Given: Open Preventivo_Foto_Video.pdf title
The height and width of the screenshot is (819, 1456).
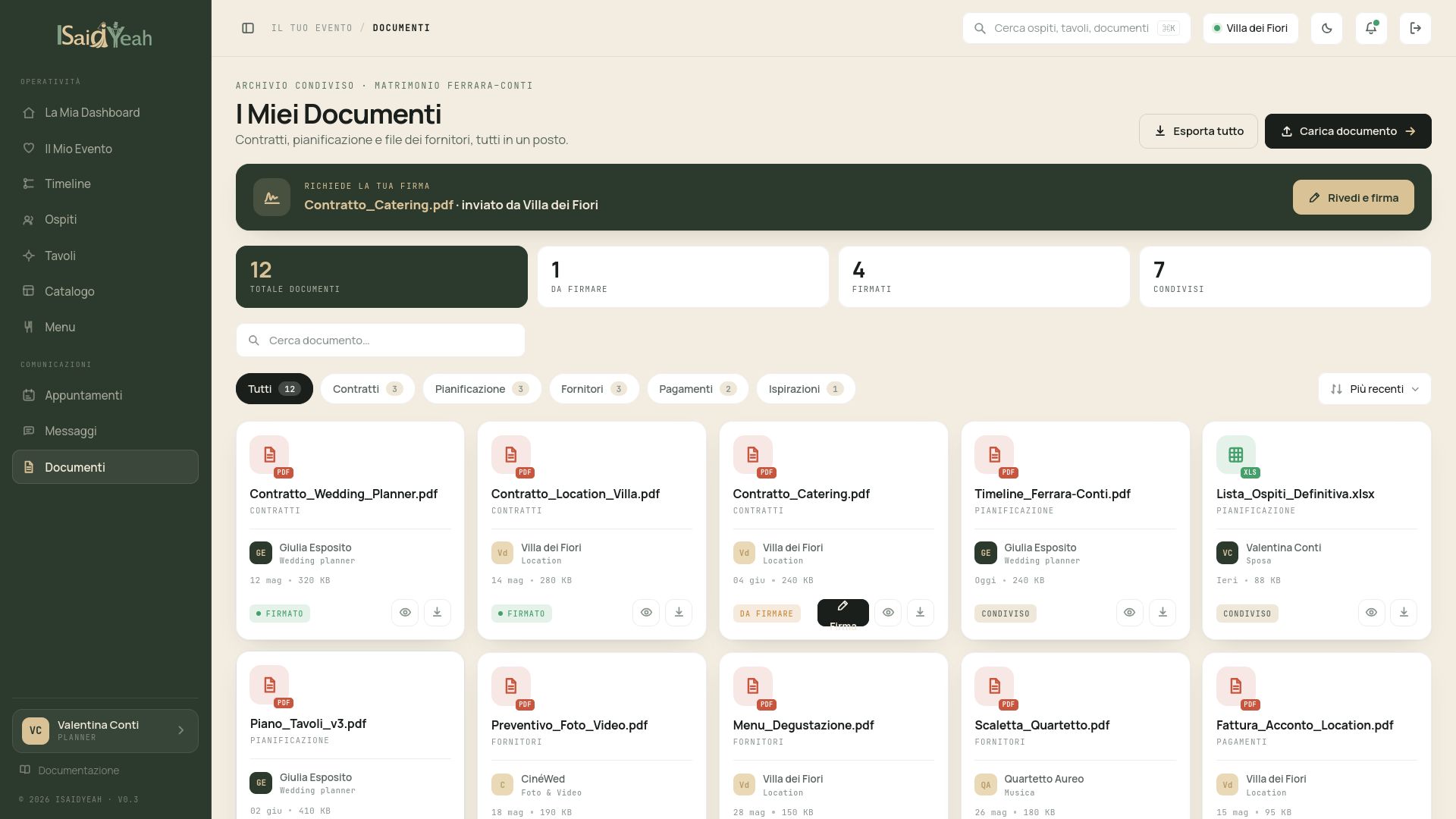Looking at the screenshot, I should click(570, 725).
